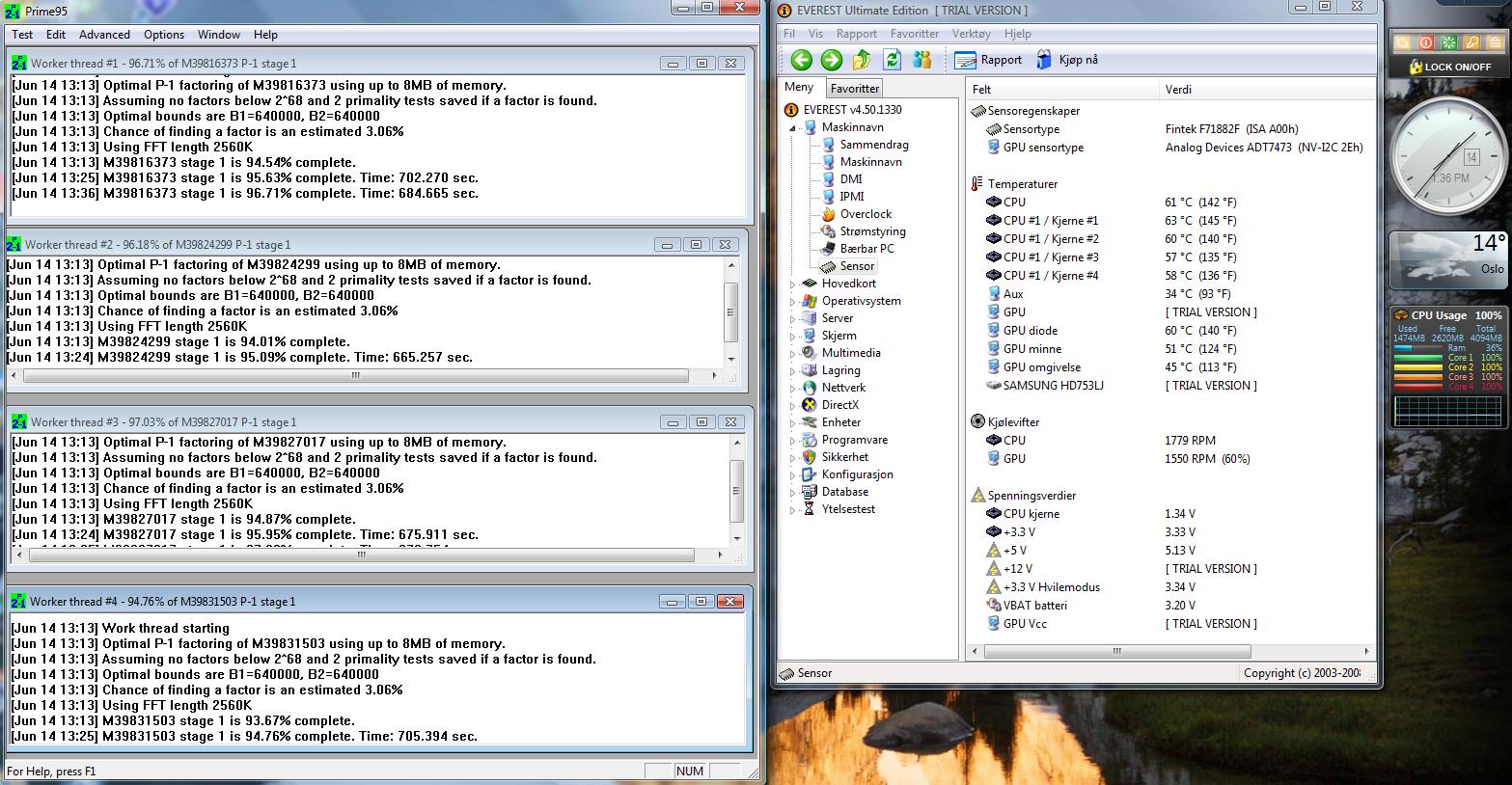1512x785 pixels.
Task: Toggle the LOCK ON/OFF gadget button
Action: 1448,67
